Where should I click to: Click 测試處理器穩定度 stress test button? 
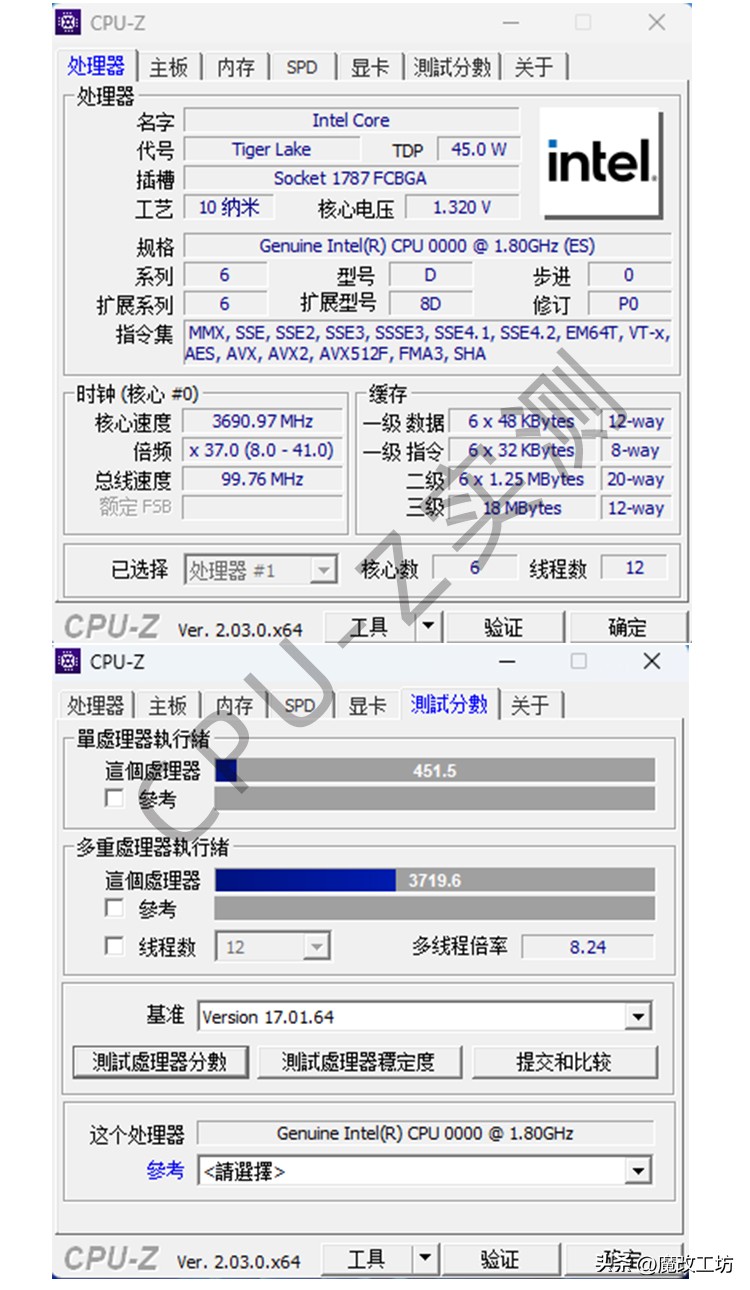pos(359,1062)
